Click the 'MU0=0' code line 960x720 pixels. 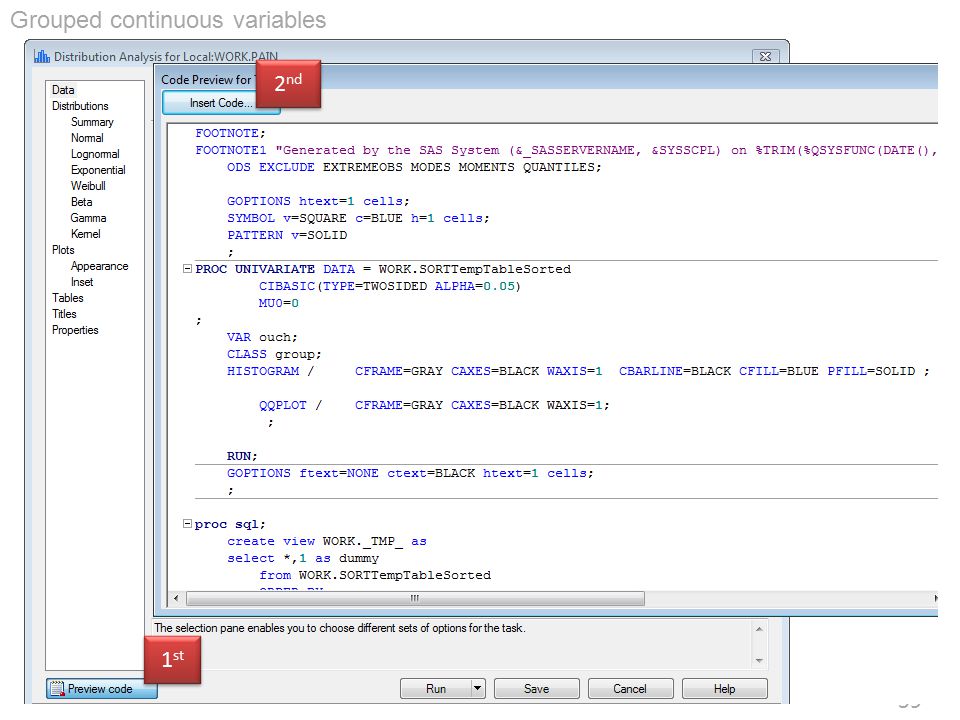279,303
